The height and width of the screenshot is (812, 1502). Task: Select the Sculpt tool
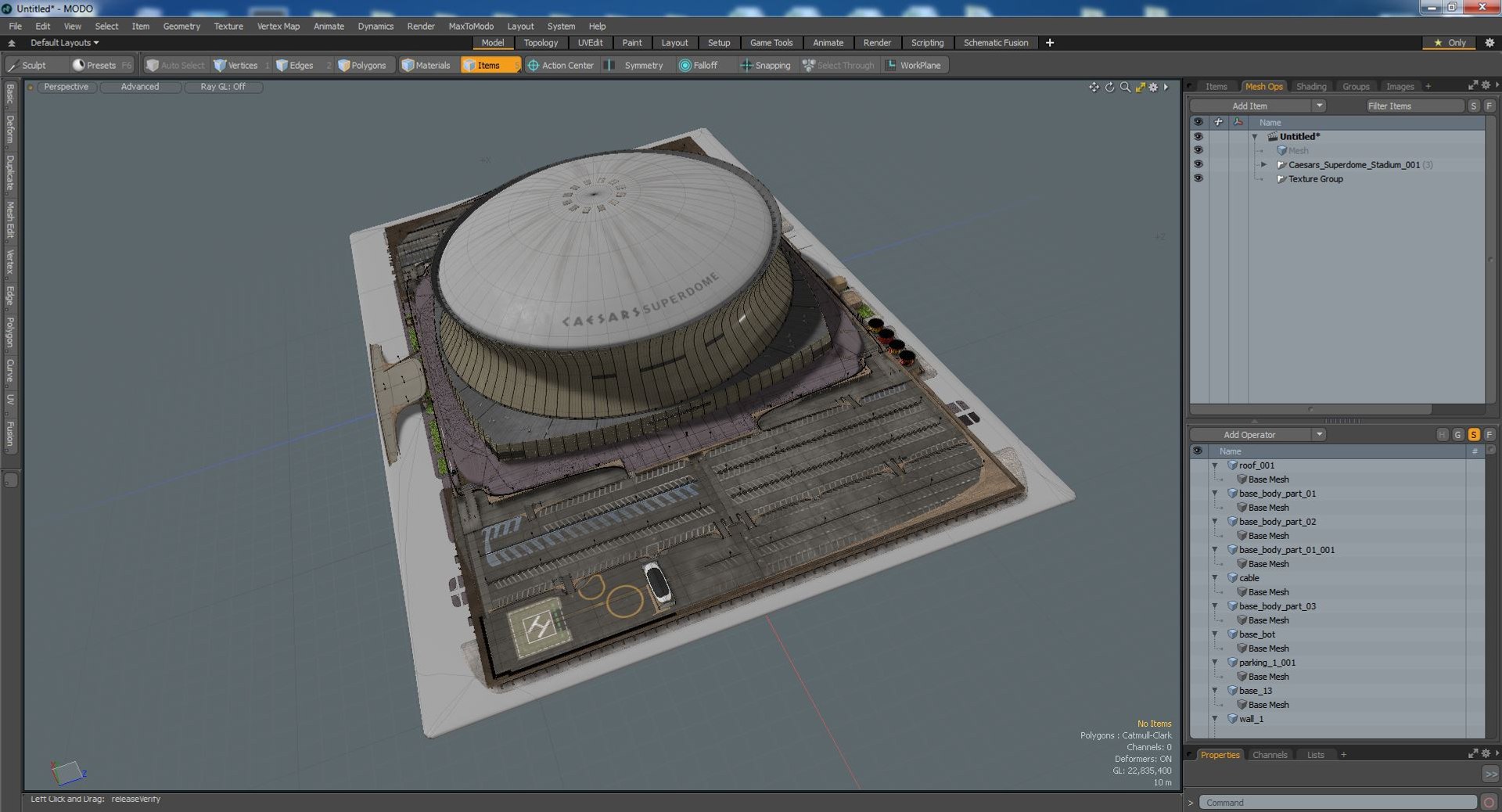pyautogui.click(x=27, y=66)
